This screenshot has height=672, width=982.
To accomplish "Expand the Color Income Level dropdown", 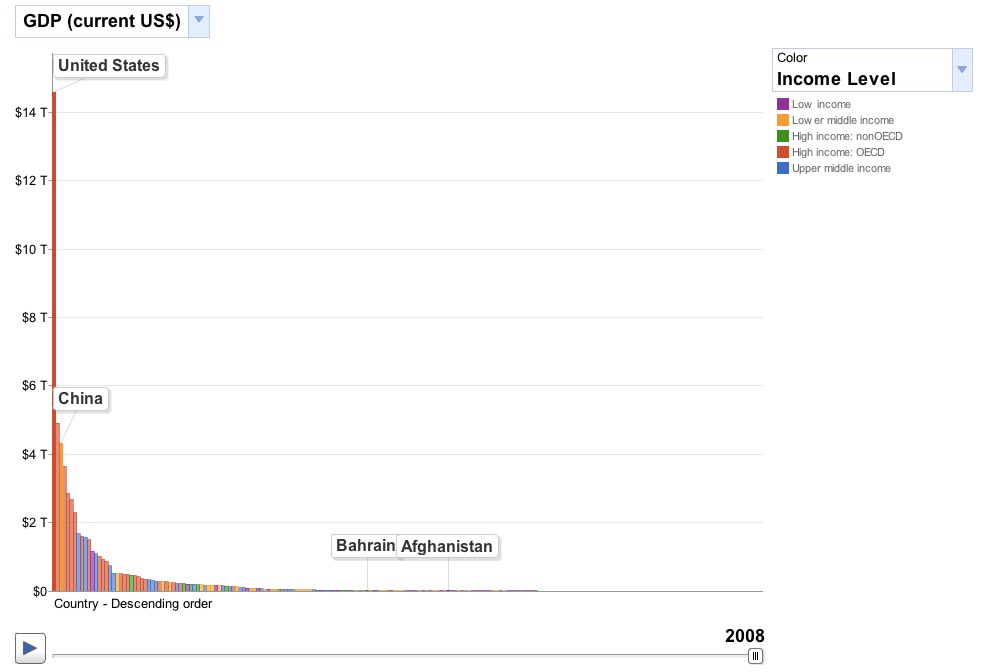I will pos(962,70).
